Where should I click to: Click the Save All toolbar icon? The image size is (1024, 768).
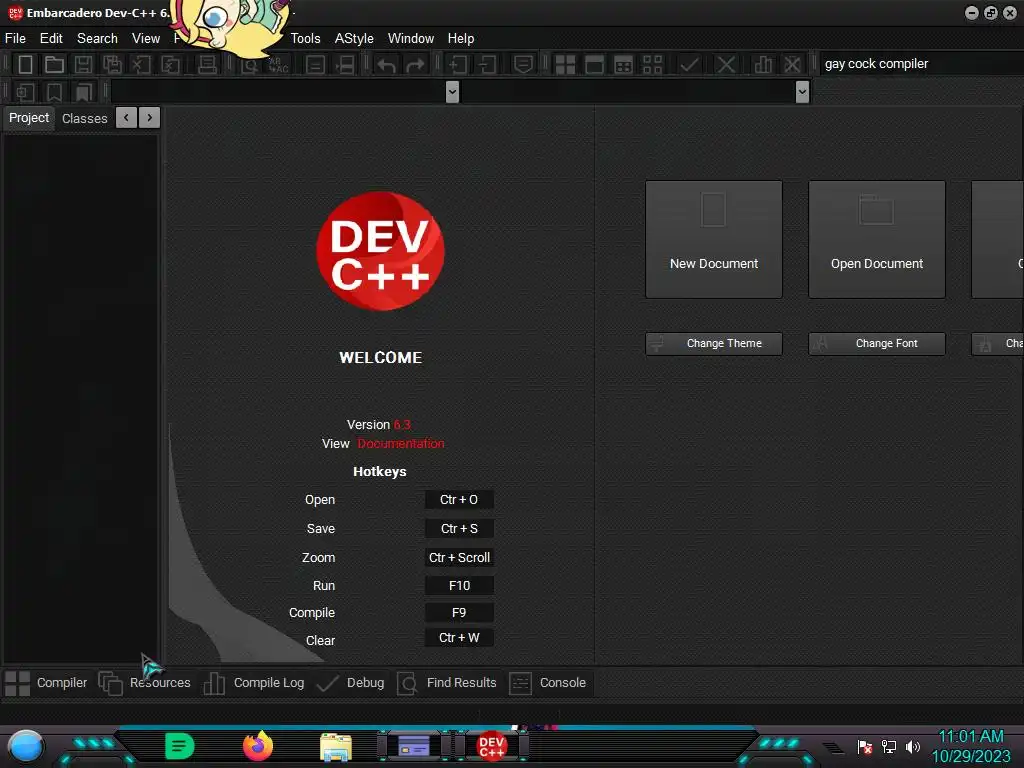(x=112, y=64)
